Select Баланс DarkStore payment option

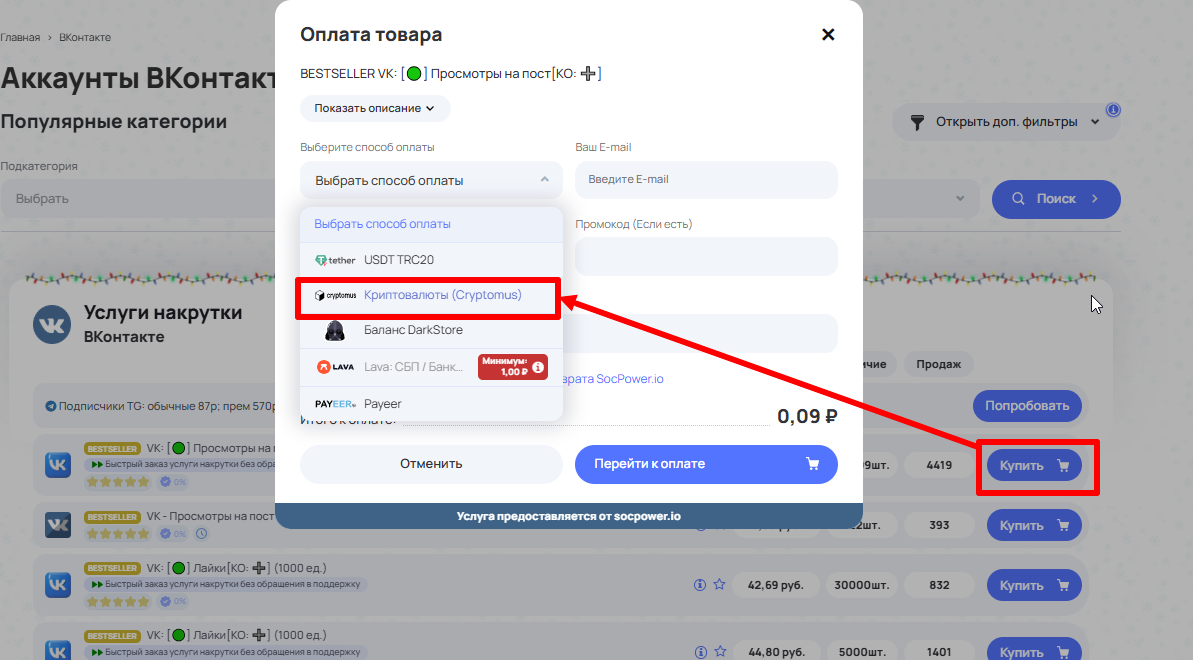tap(431, 330)
